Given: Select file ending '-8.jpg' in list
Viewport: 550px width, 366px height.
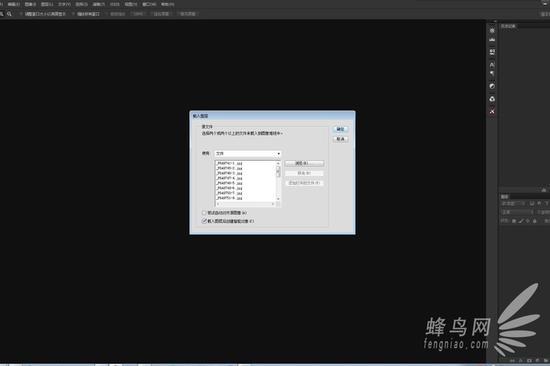Looking at the screenshot, I should click(229, 198).
